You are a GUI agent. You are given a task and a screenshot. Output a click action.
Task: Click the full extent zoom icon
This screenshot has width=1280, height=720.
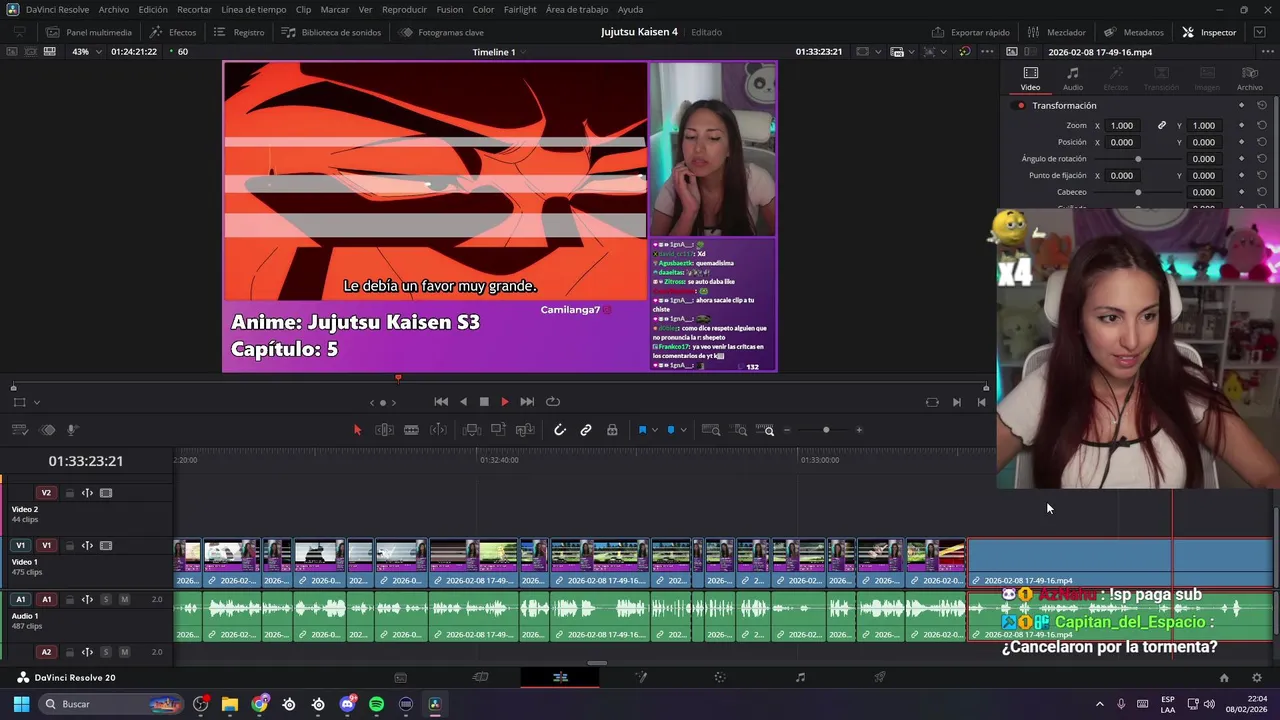(711, 430)
